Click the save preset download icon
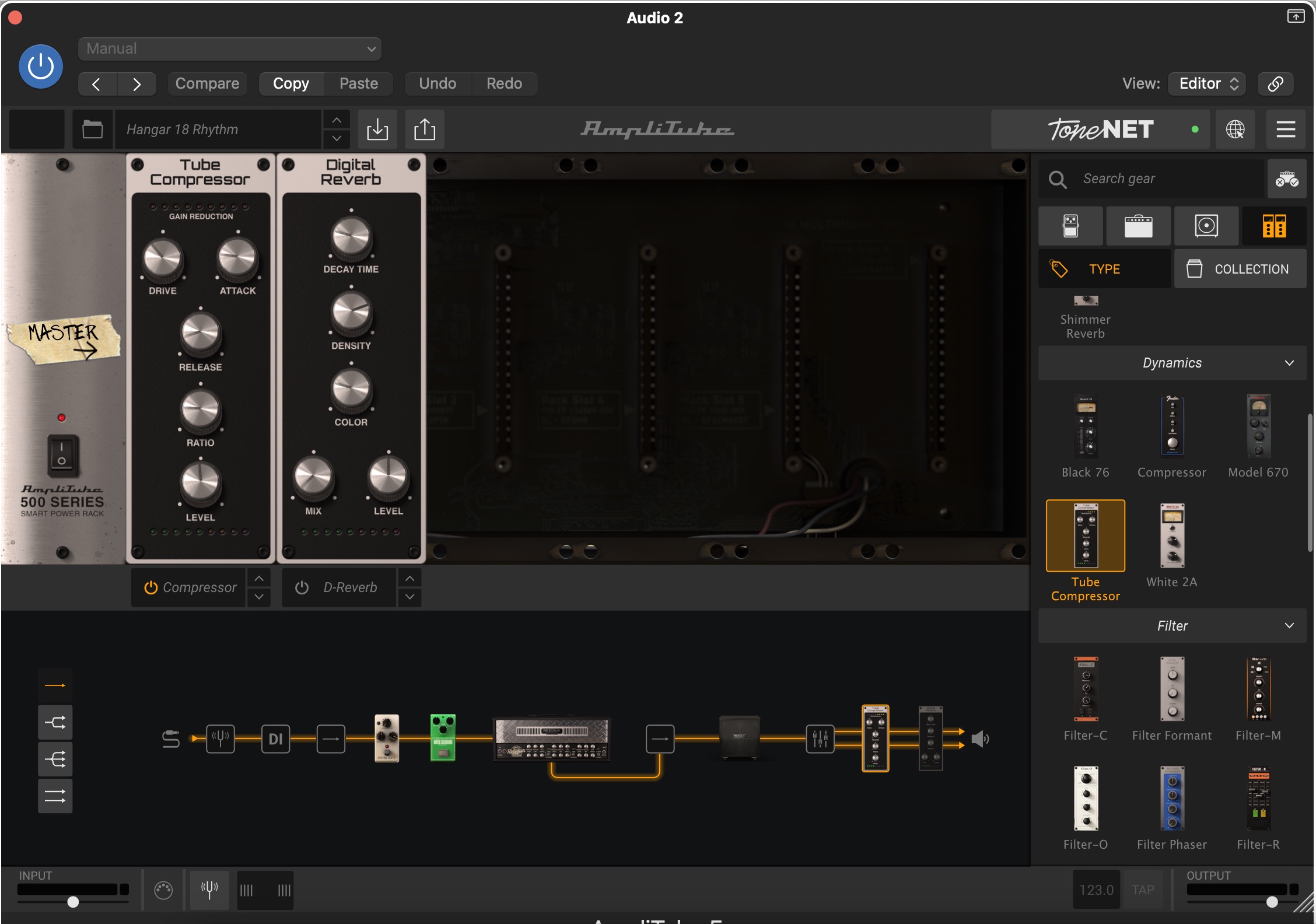The width and height of the screenshot is (1316, 924). tap(377, 129)
